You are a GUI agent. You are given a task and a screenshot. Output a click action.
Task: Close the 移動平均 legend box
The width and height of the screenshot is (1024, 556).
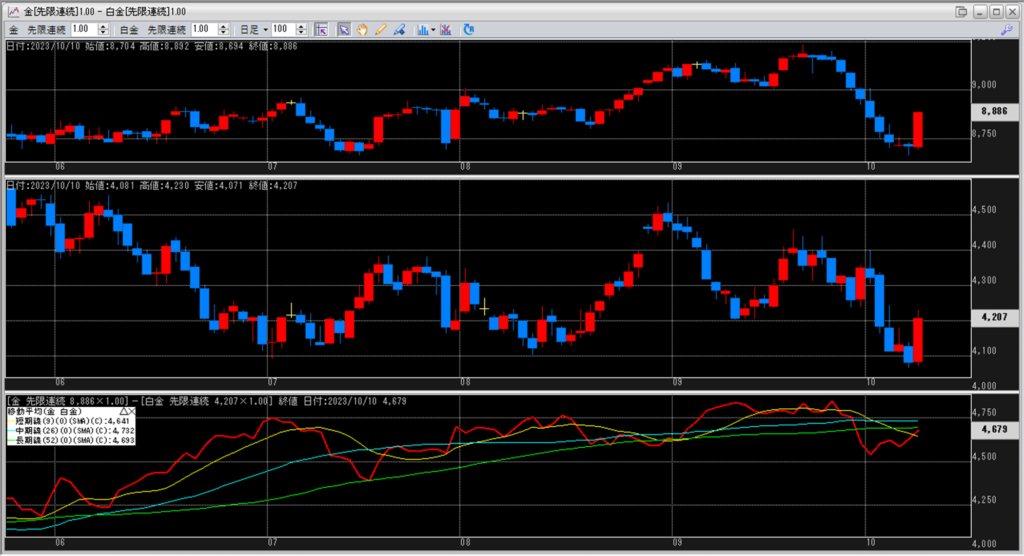[x=132, y=411]
